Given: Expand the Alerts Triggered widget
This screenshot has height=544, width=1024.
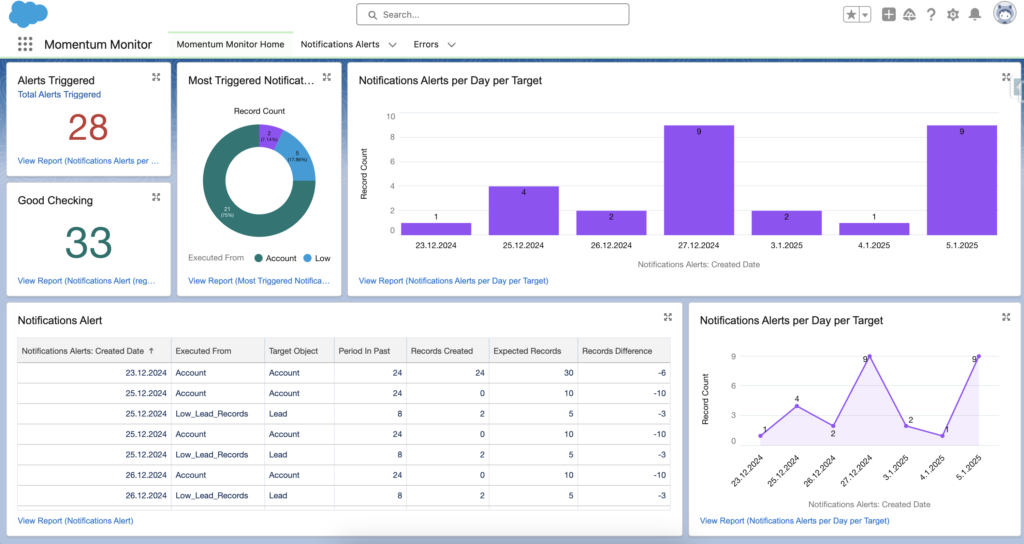Looking at the screenshot, I should [156, 77].
